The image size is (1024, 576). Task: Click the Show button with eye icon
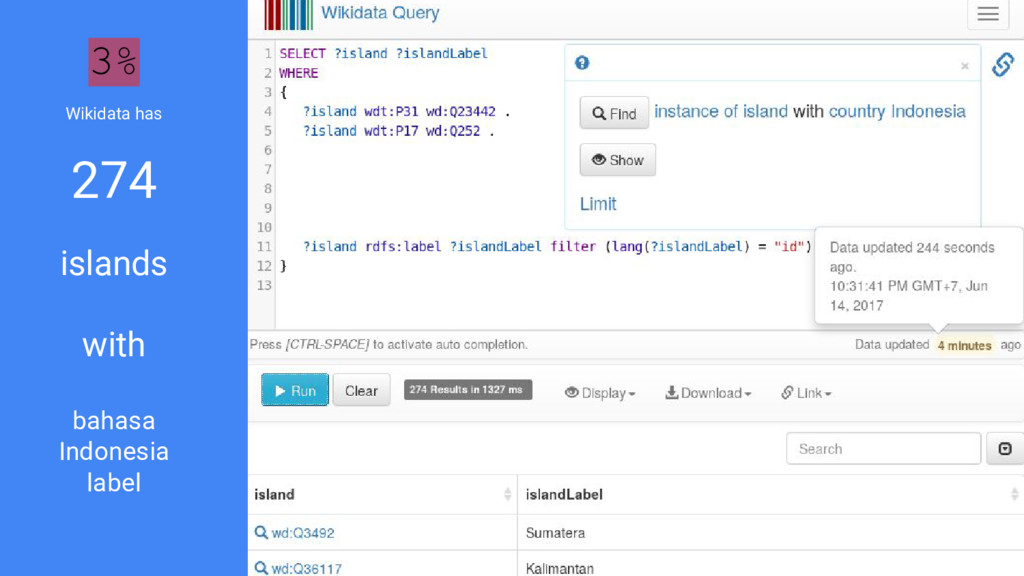617,160
